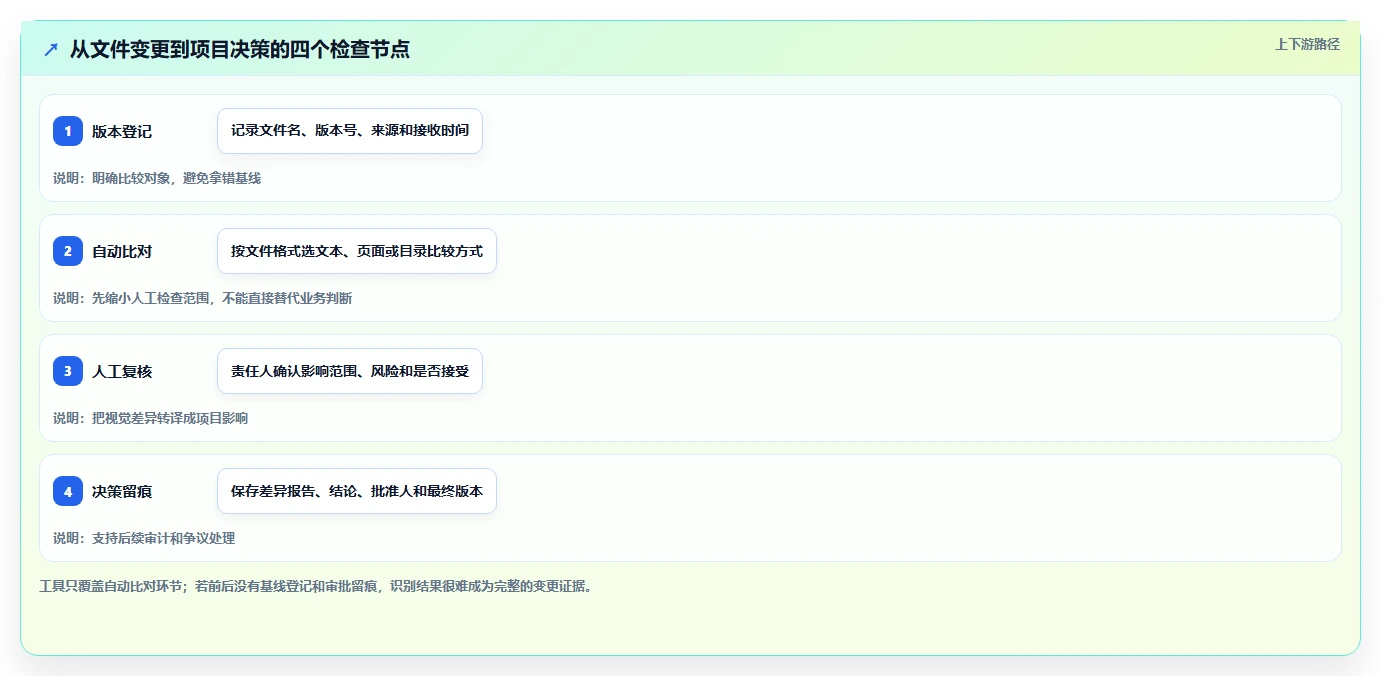Click the 保存差异报告、结论、批准人和最终版本 chip
The width and height of the screenshot is (1381, 676).
357,491
